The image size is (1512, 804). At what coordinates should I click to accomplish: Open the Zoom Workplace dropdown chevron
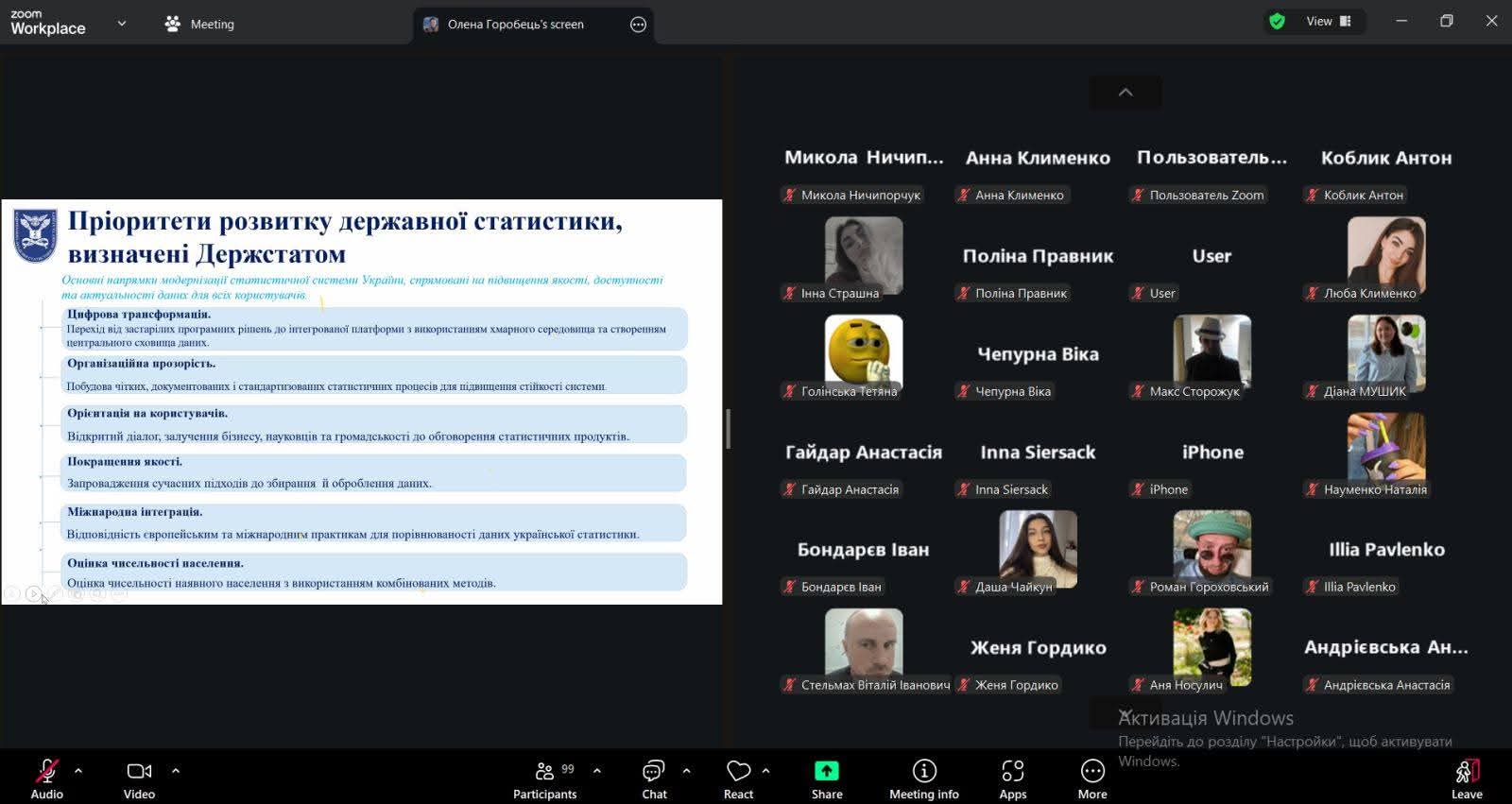(121, 24)
